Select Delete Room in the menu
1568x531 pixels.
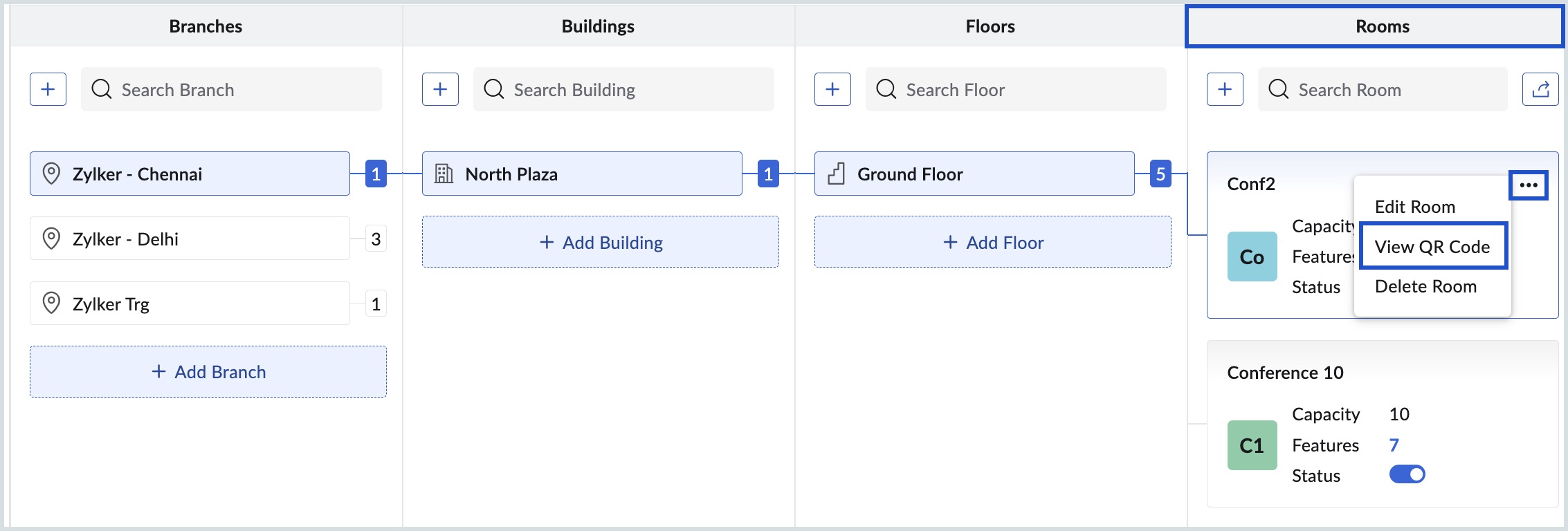[1425, 286]
